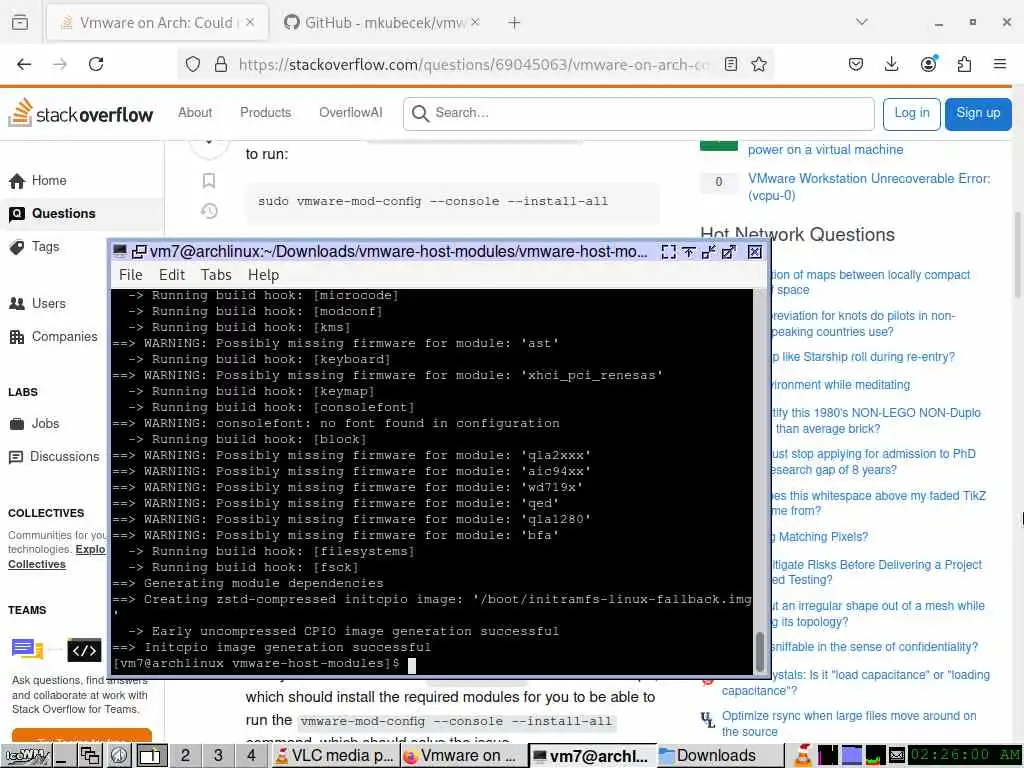Screen dimensions: 1024x768
Task: Expand the list all tabs chevron
Action: coord(862,22)
